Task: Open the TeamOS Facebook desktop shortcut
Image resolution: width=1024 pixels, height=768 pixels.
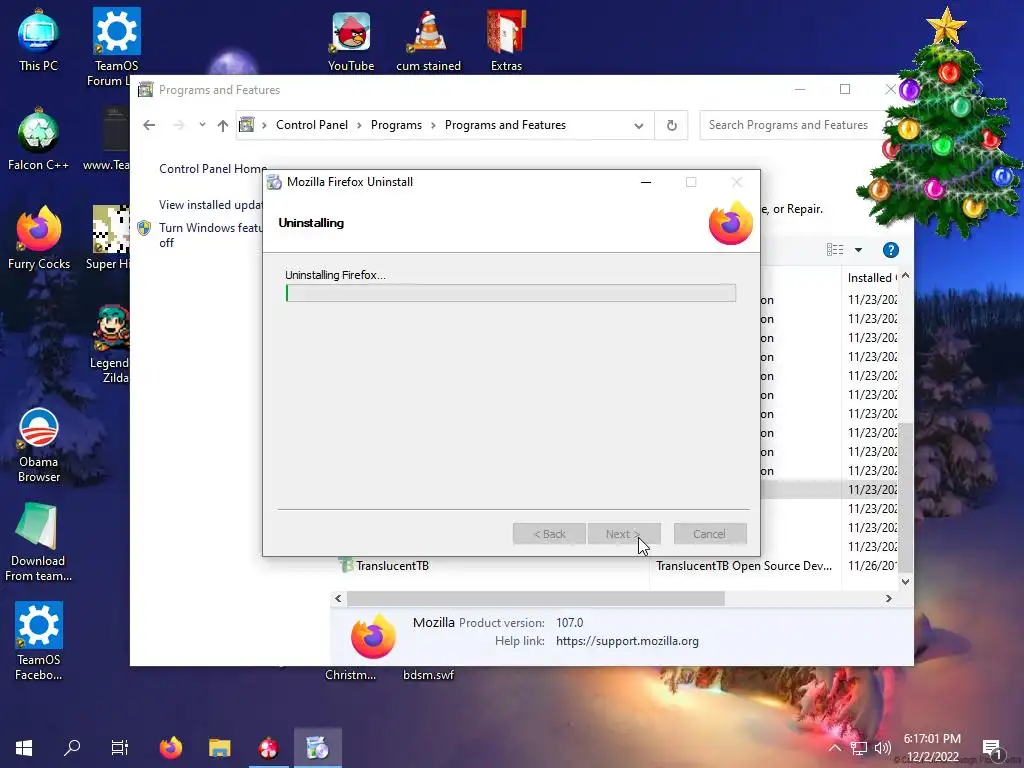Action: [x=39, y=641]
